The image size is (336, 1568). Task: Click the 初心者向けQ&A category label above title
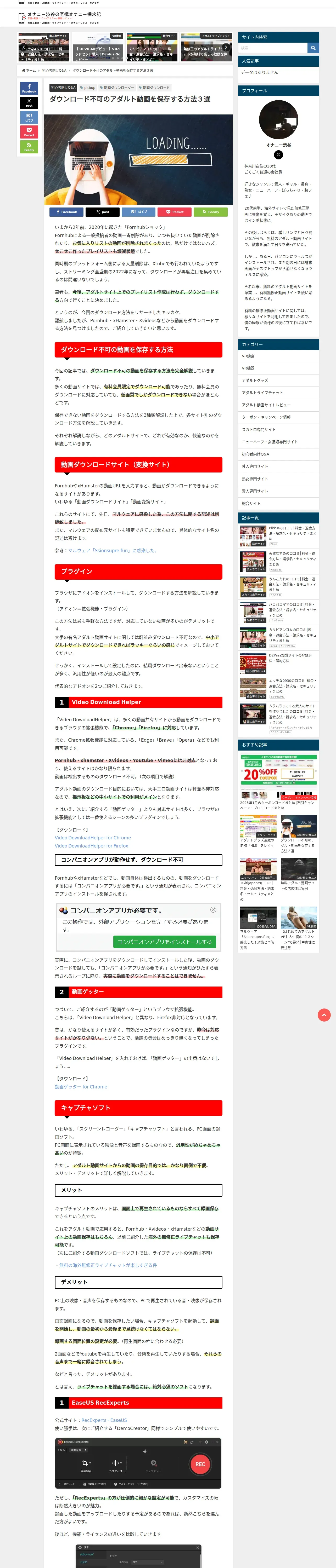pos(63,88)
